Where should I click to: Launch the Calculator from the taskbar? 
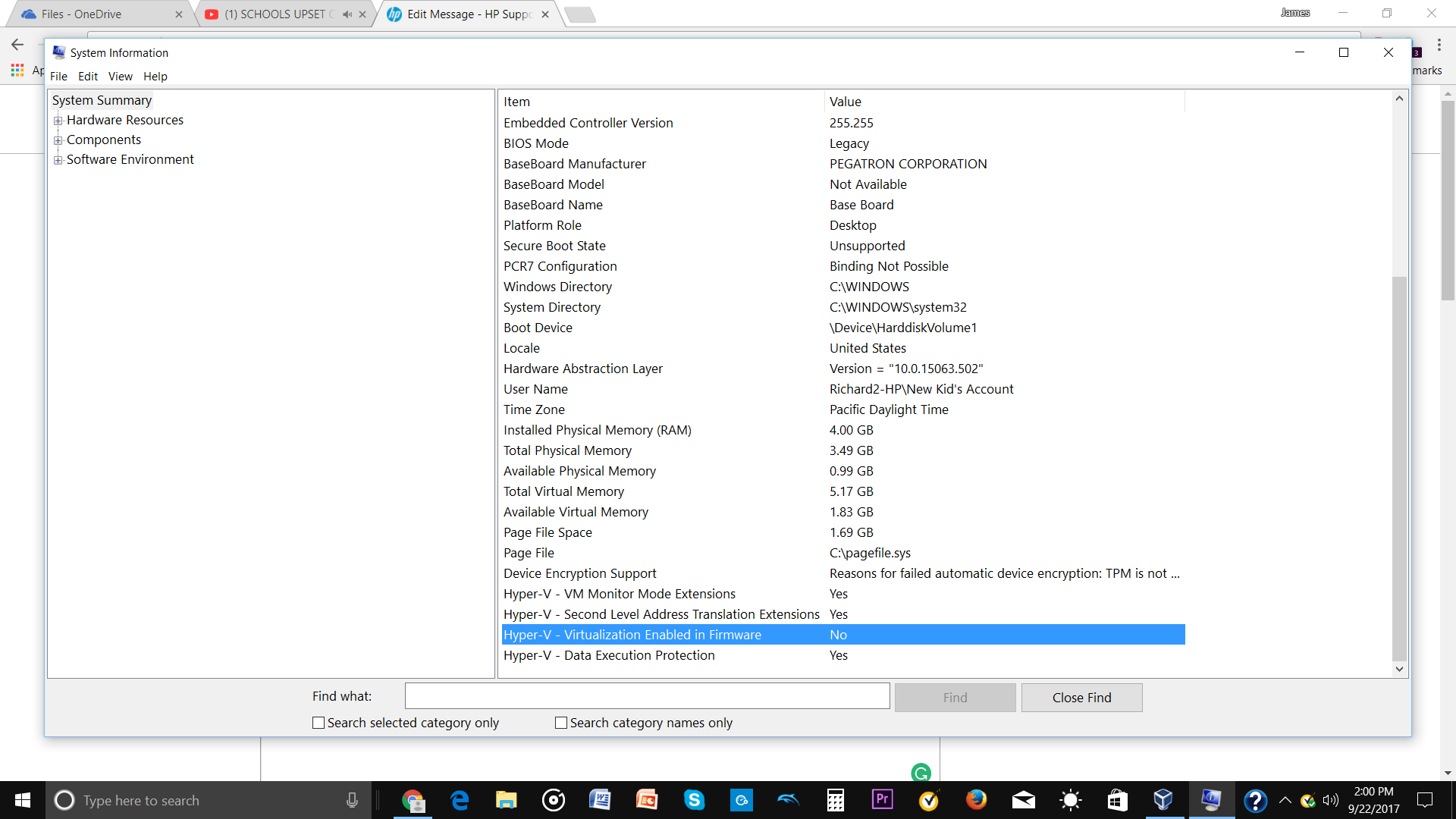836,800
